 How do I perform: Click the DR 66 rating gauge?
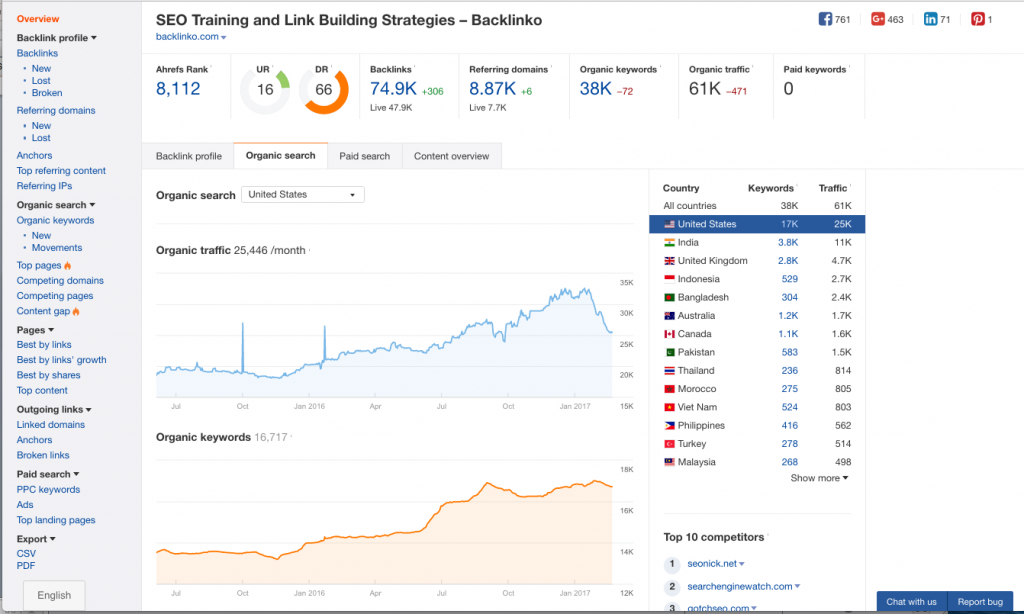coord(324,89)
